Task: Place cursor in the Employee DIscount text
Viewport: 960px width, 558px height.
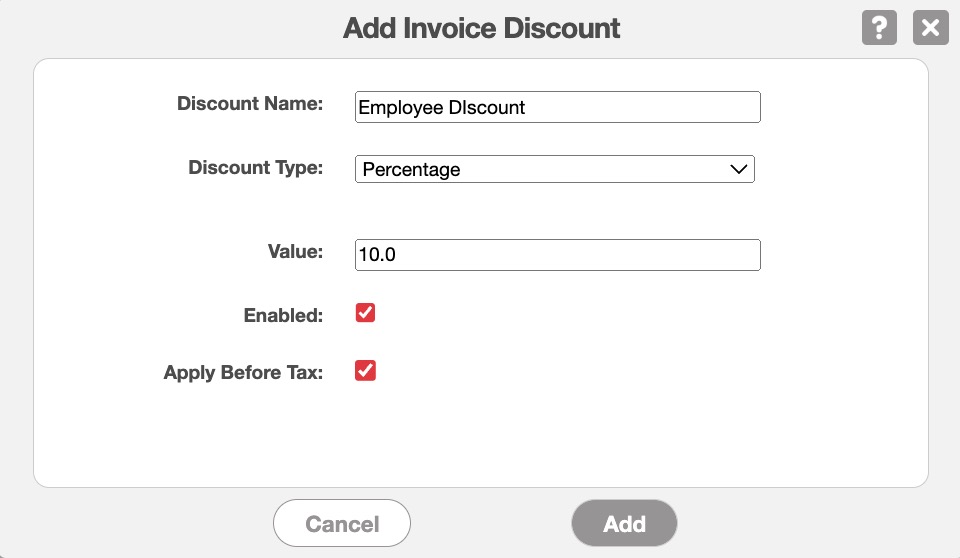Action: coord(441,107)
